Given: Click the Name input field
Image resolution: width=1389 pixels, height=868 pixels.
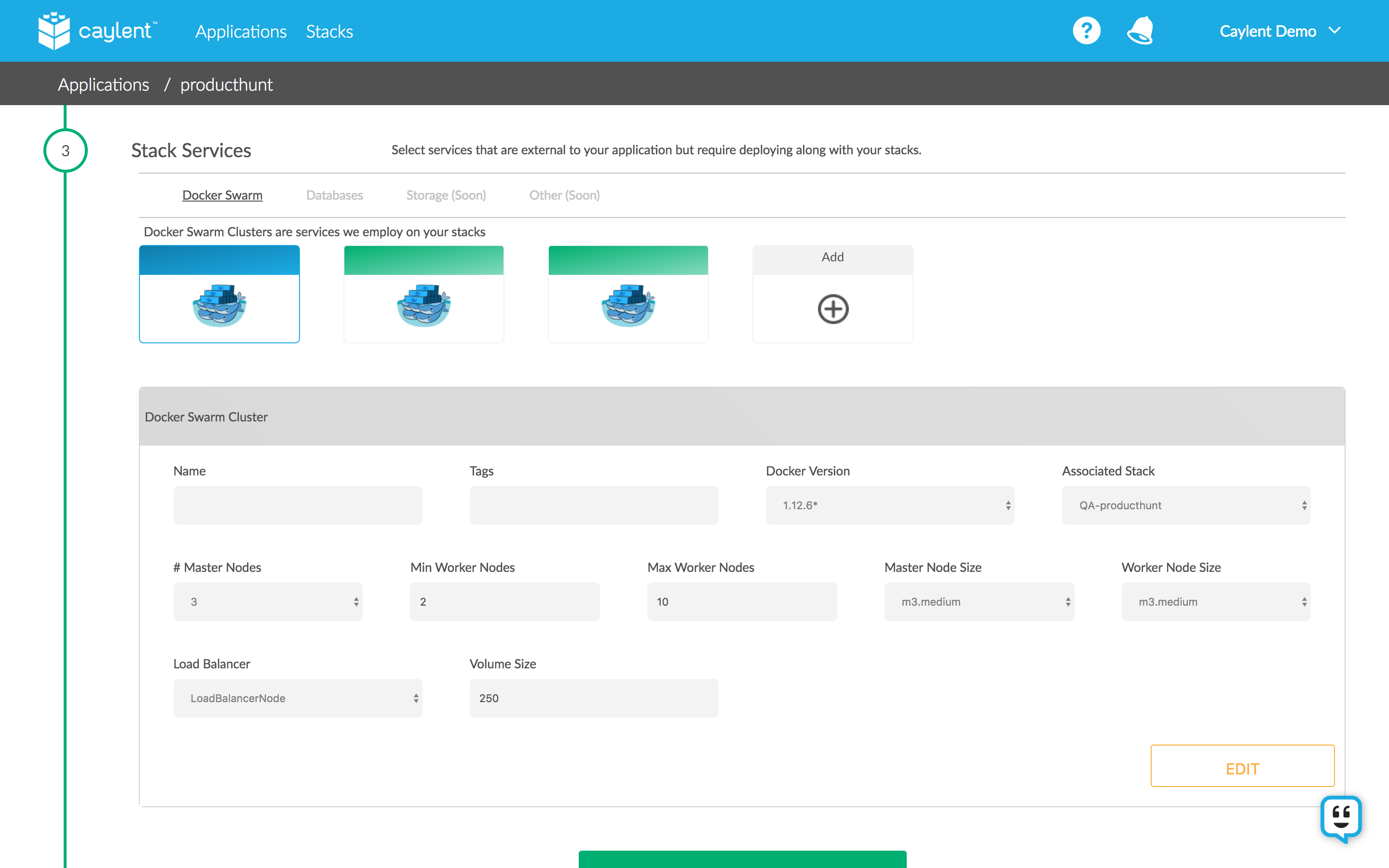Looking at the screenshot, I should pyautogui.click(x=297, y=505).
